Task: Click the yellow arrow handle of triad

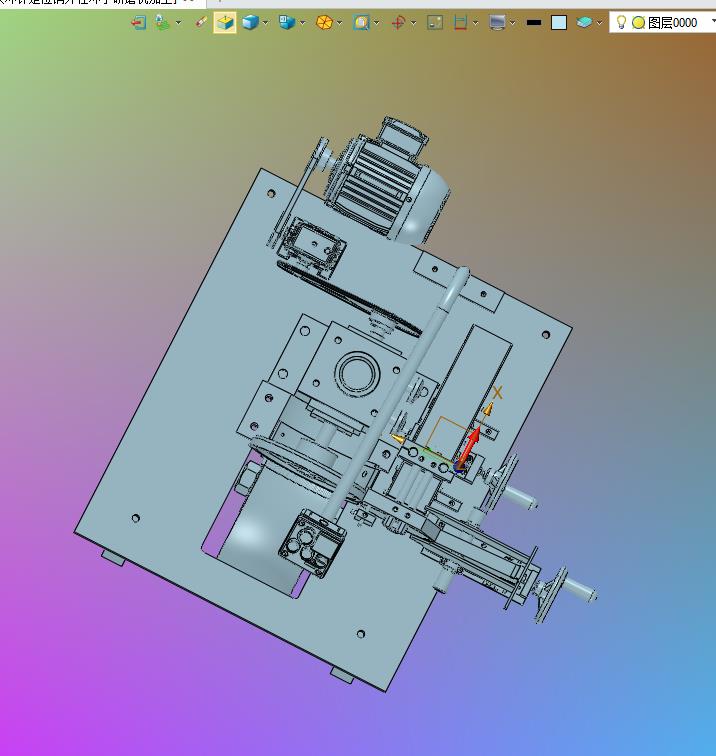Action: [x=397, y=438]
